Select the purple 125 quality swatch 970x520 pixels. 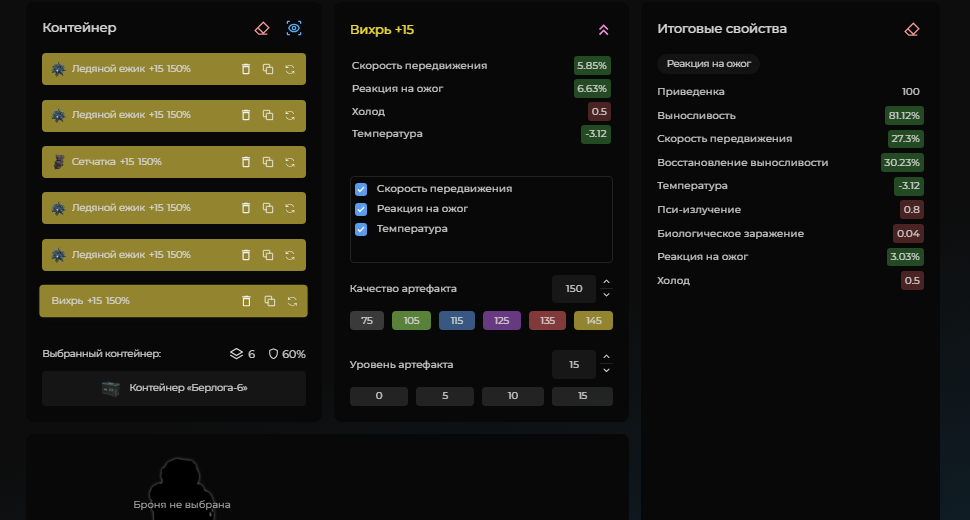tap(502, 321)
